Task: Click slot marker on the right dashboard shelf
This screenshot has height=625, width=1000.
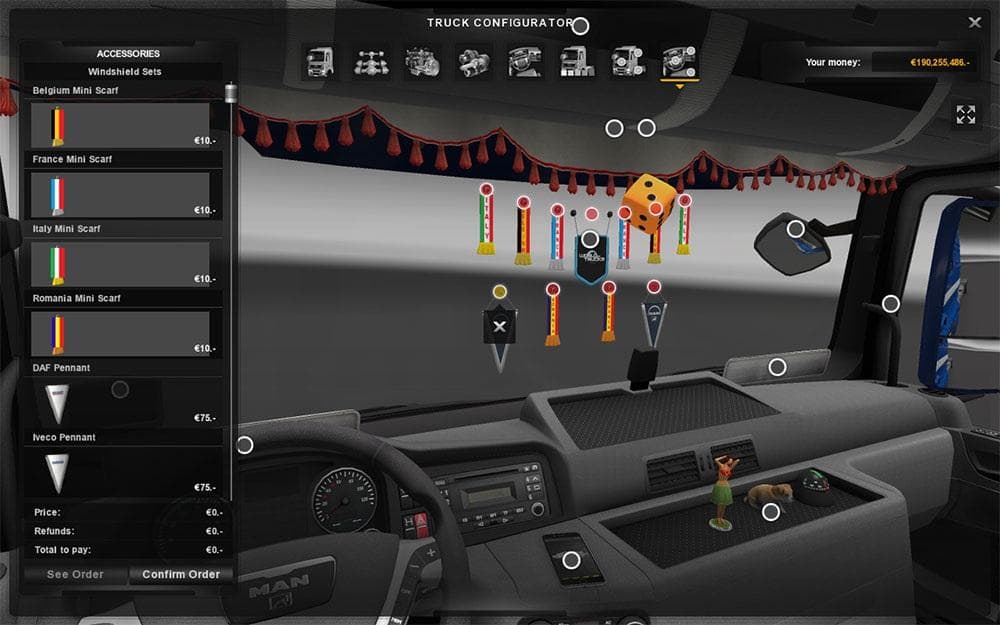Action: [777, 367]
